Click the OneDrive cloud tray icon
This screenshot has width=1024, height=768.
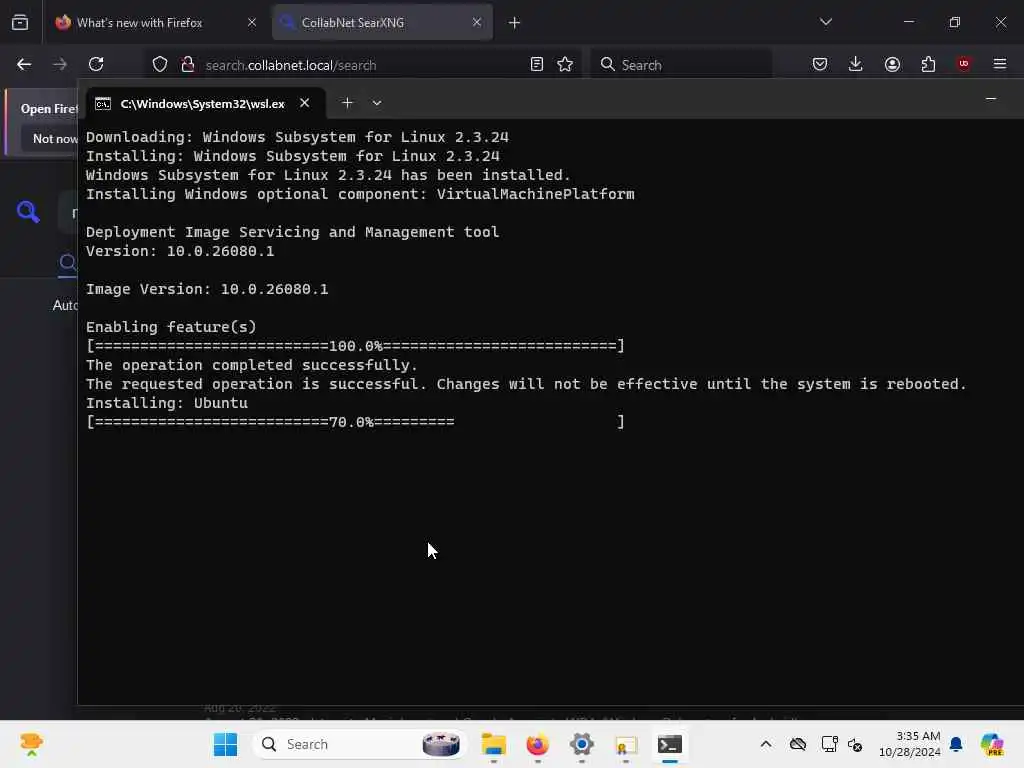(x=797, y=744)
